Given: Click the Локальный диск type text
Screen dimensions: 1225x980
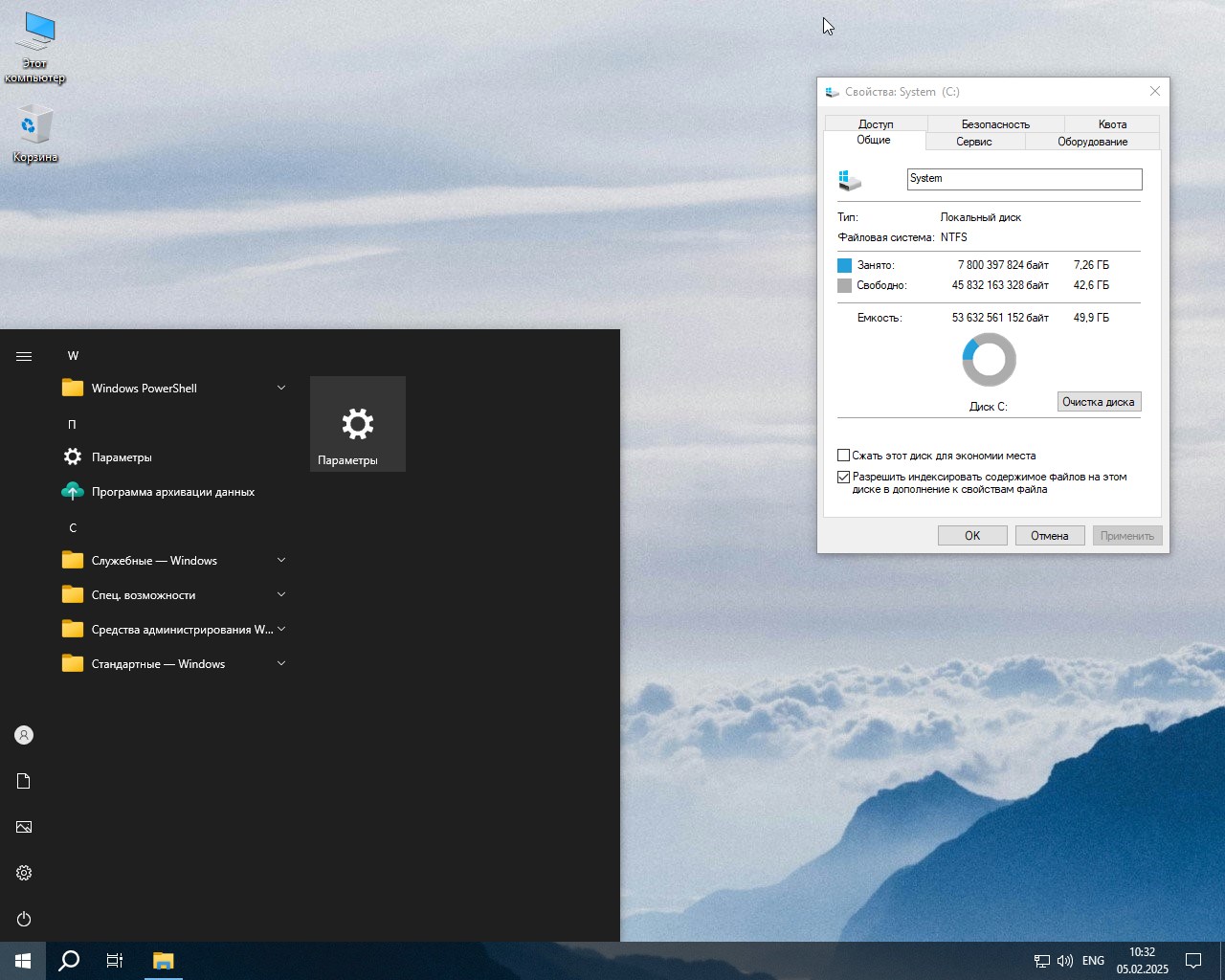Looking at the screenshot, I should pos(981,217).
